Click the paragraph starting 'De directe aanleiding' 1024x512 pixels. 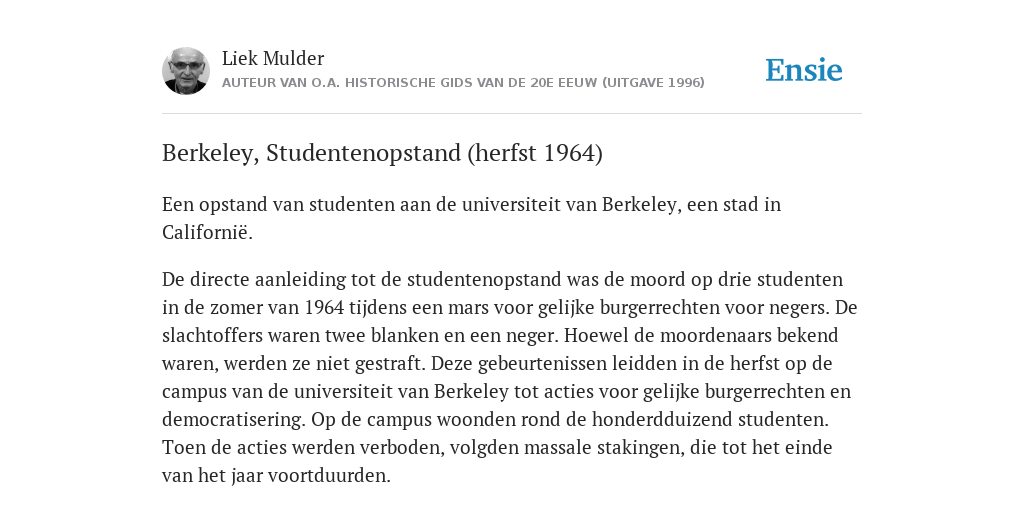click(509, 377)
